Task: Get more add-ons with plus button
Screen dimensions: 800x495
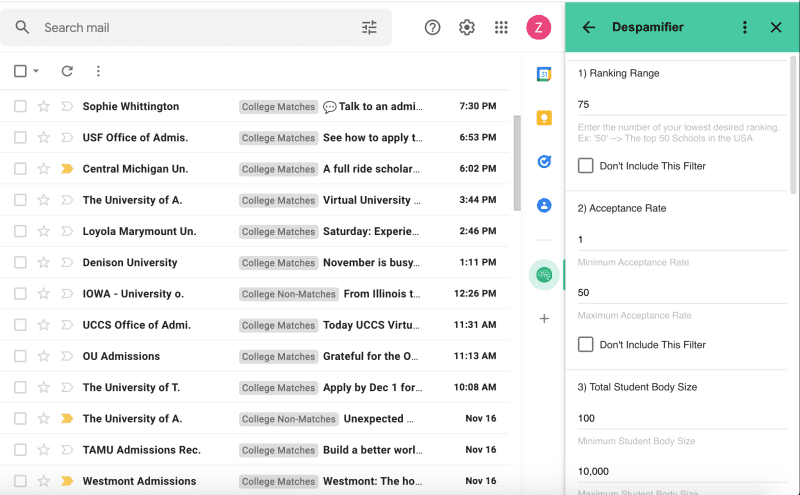Action: 544,319
